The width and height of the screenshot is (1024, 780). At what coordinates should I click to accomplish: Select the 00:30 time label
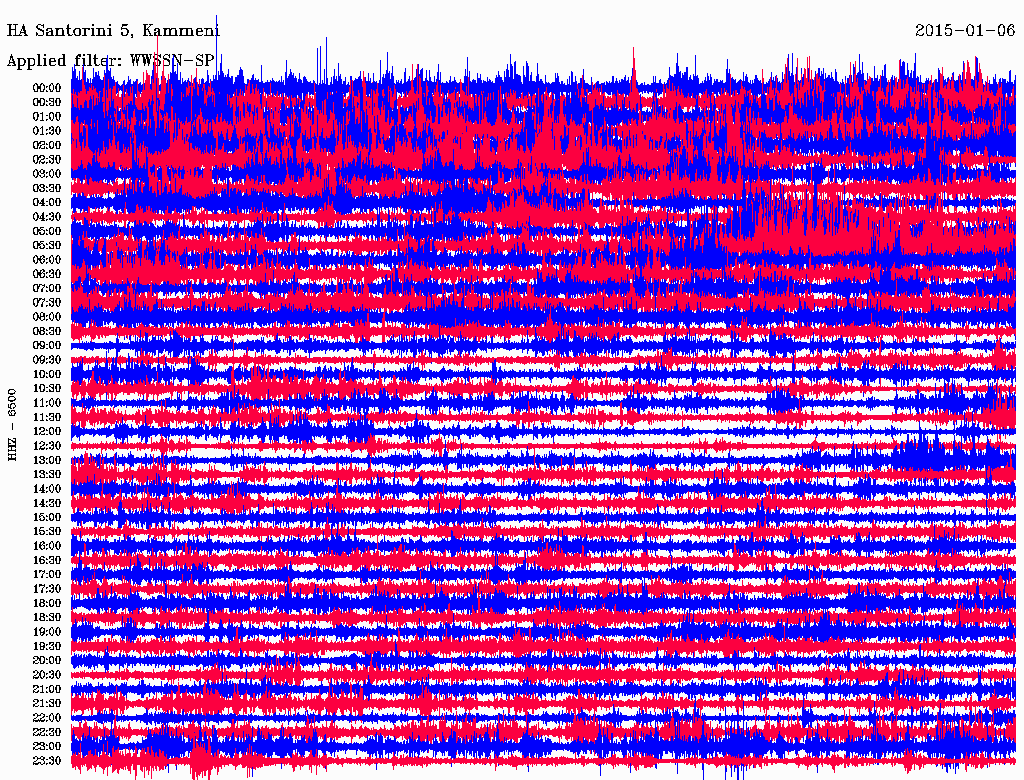point(47,103)
